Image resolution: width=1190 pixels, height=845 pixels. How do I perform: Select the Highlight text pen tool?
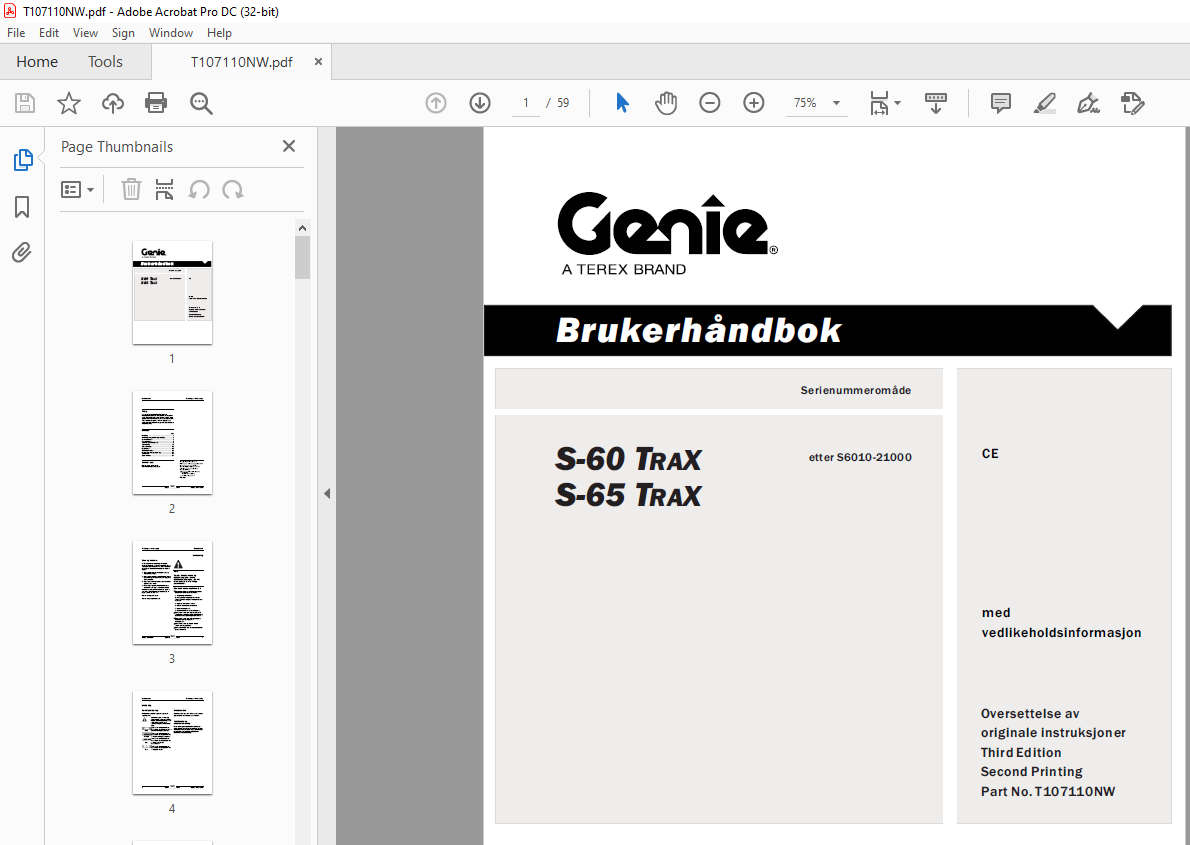click(x=1045, y=103)
